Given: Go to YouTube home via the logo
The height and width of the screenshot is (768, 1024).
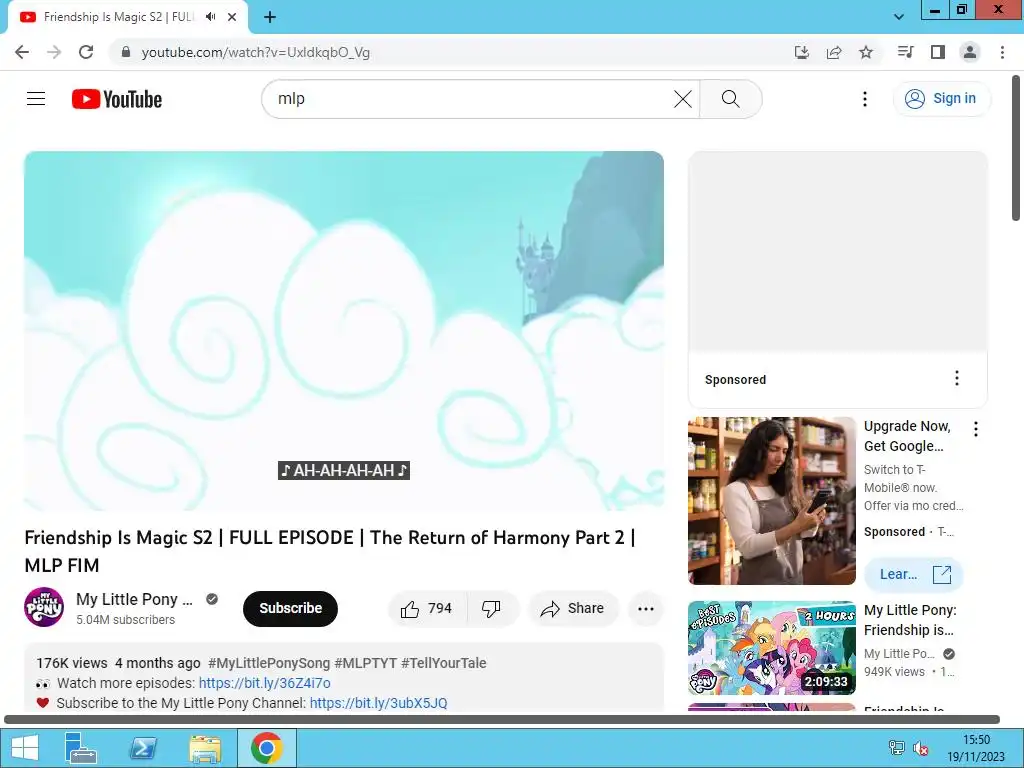Looking at the screenshot, I should 117,99.
